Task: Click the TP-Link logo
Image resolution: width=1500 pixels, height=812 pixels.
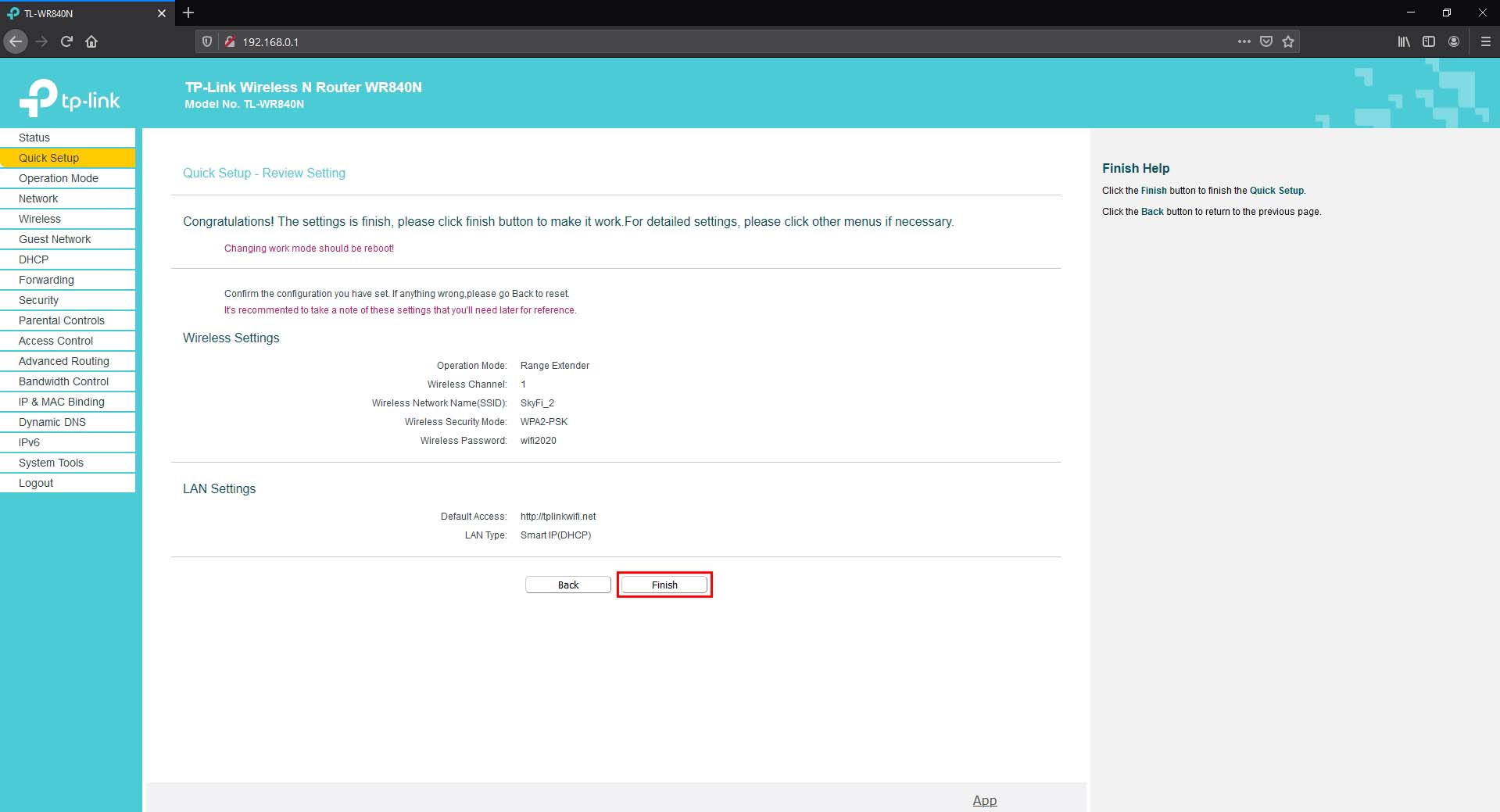Action: click(x=70, y=98)
